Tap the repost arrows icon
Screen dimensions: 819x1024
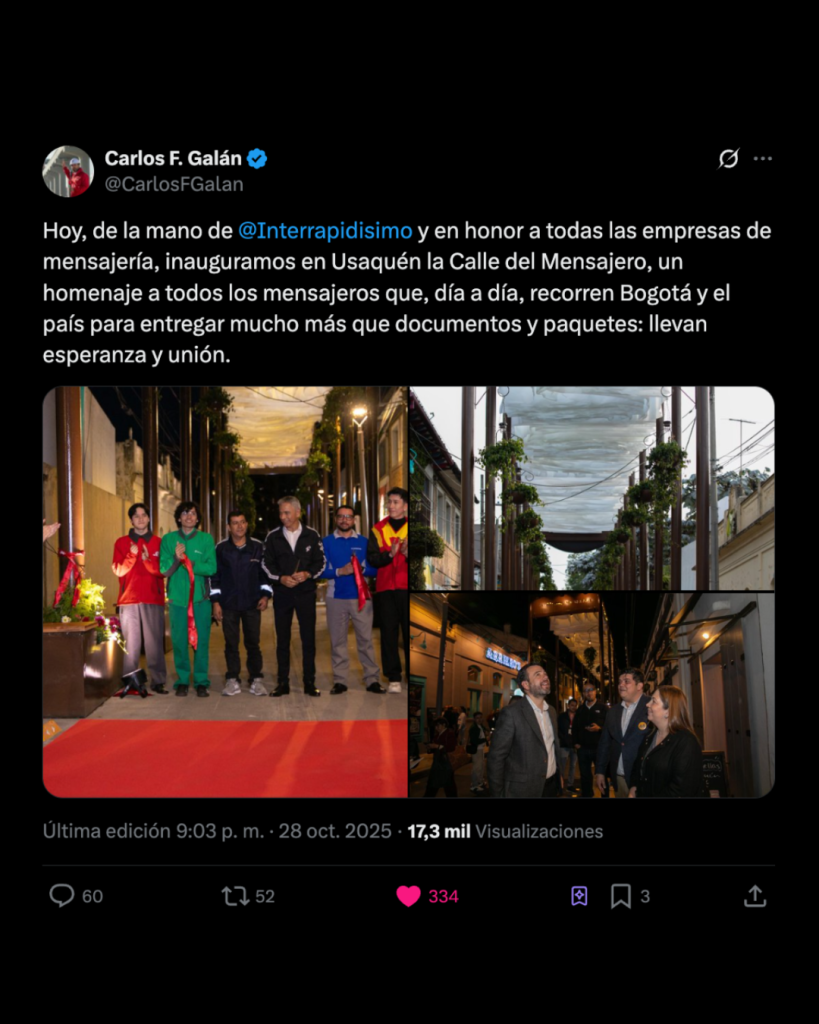(x=235, y=896)
